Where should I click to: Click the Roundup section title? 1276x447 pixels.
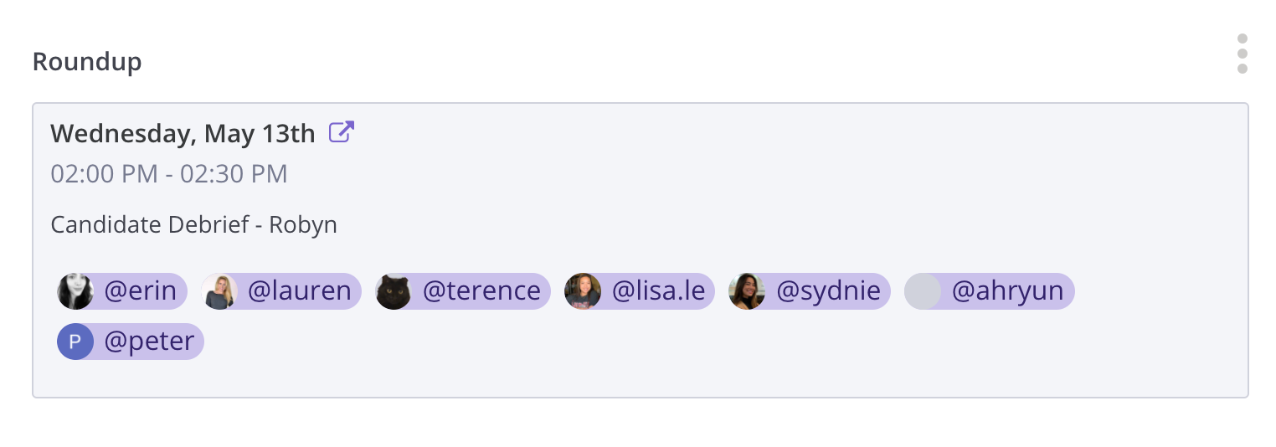(x=87, y=62)
